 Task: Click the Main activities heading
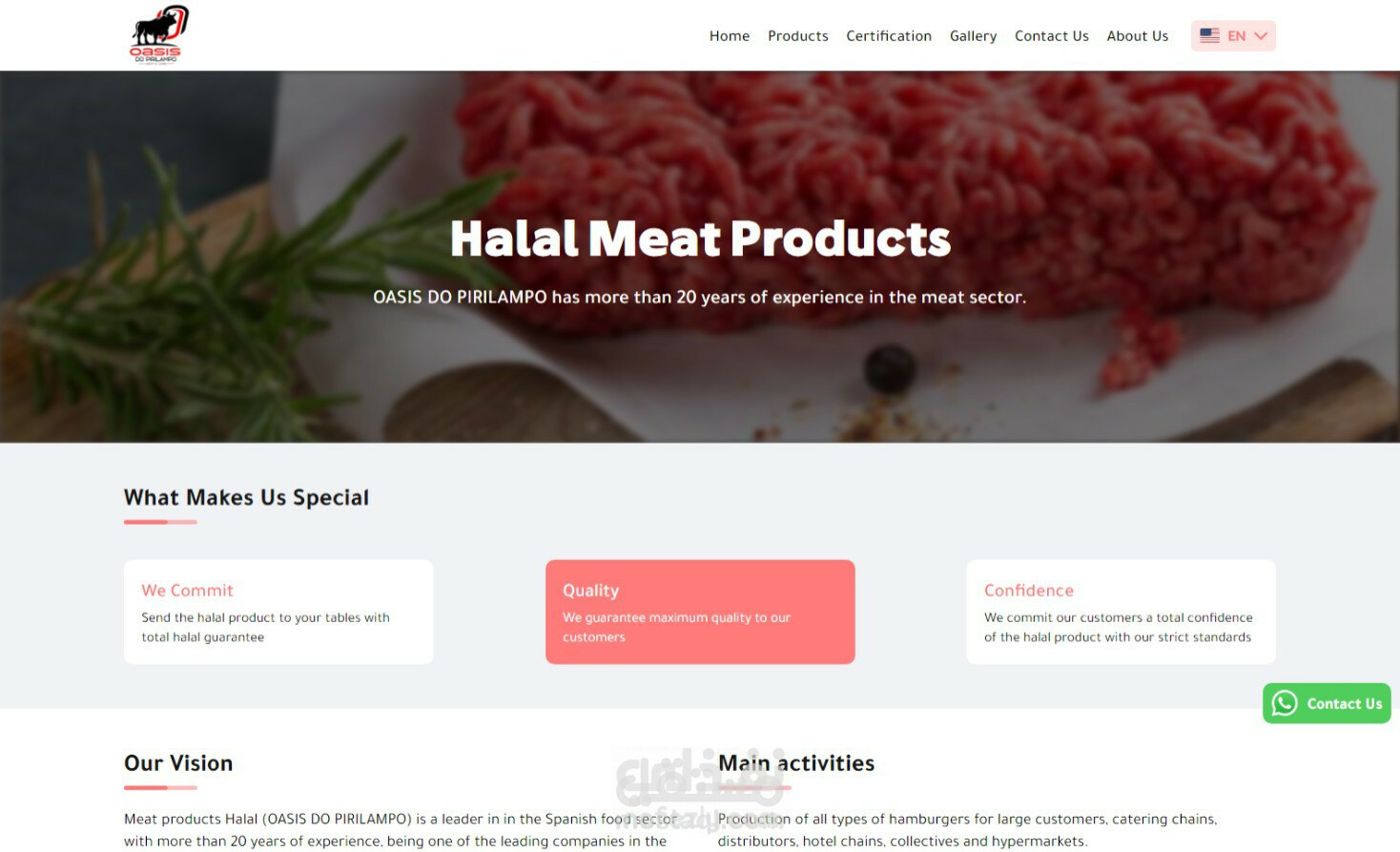(x=796, y=763)
